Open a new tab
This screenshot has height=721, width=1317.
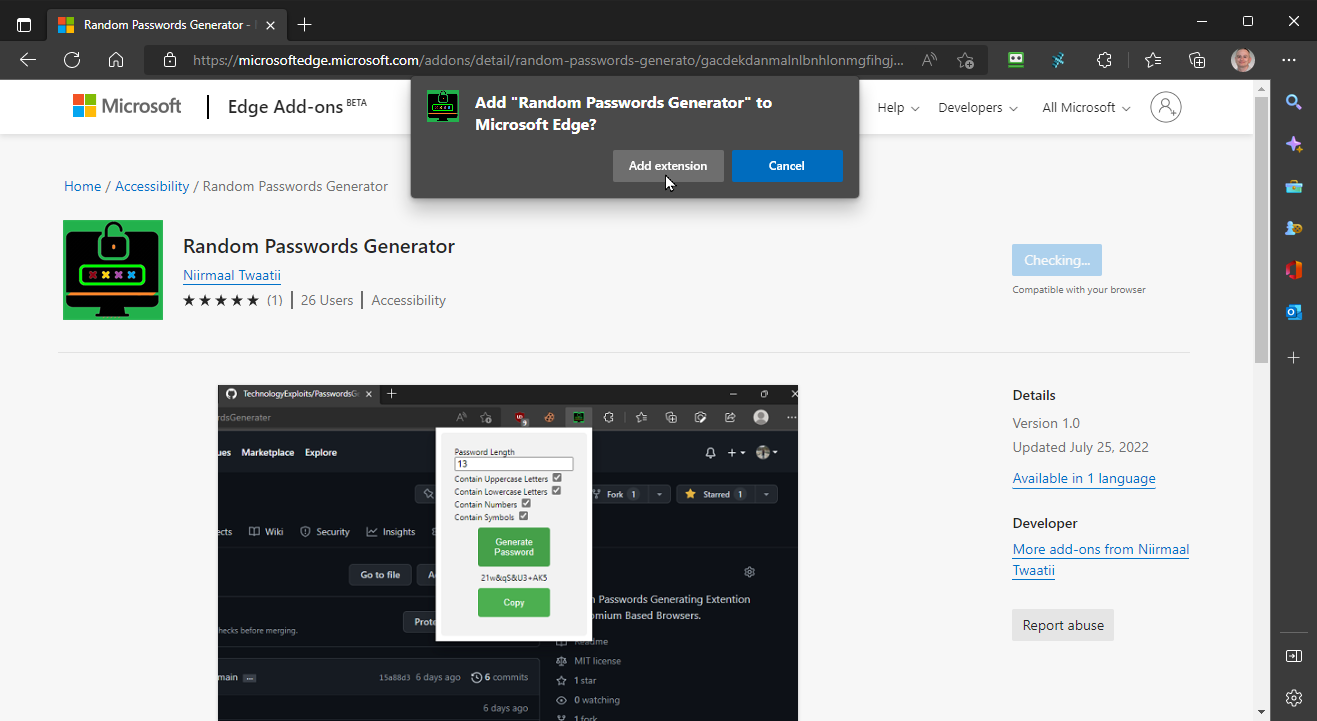pyautogui.click(x=305, y=24)
